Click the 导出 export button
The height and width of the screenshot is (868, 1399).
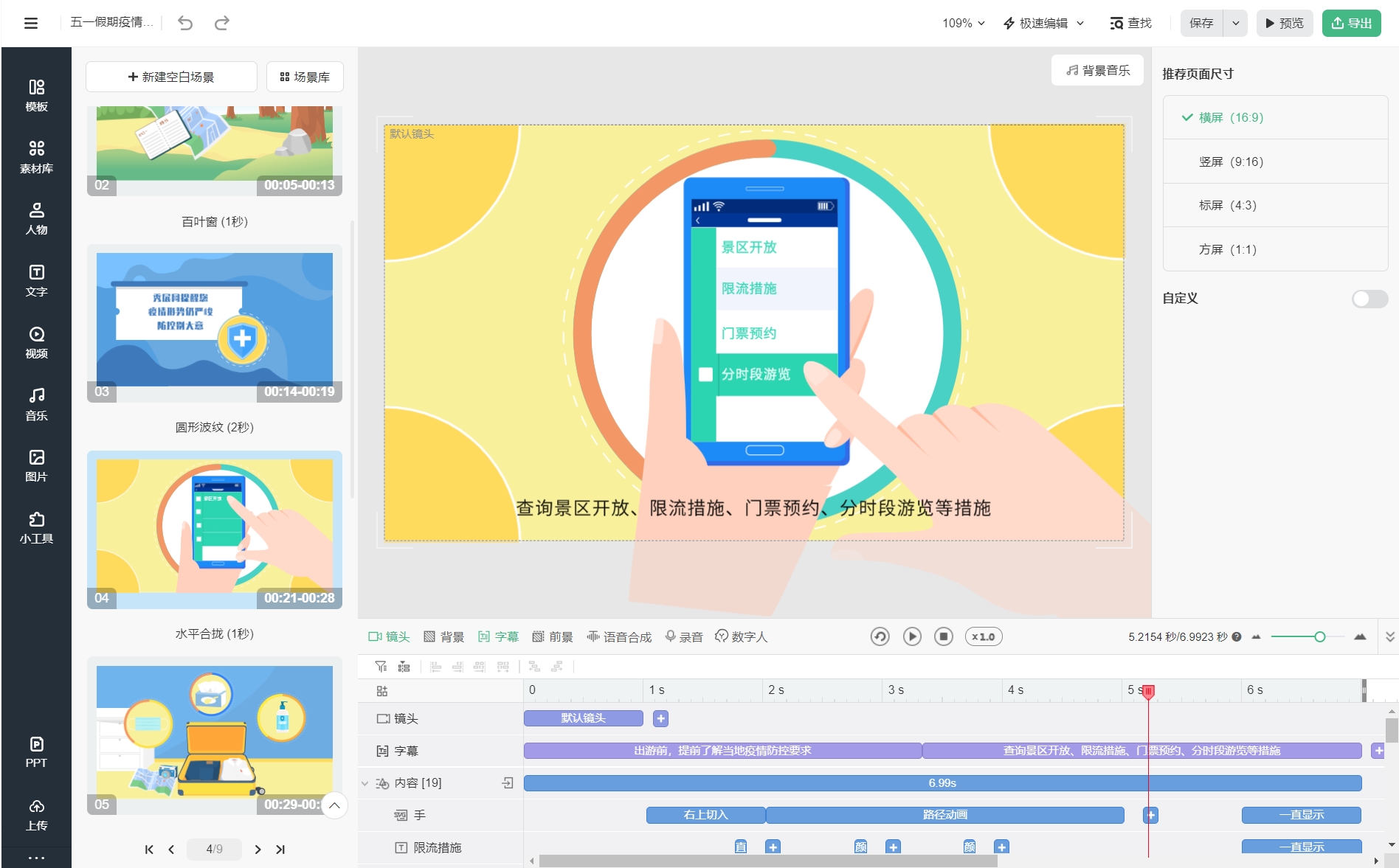1351,23
